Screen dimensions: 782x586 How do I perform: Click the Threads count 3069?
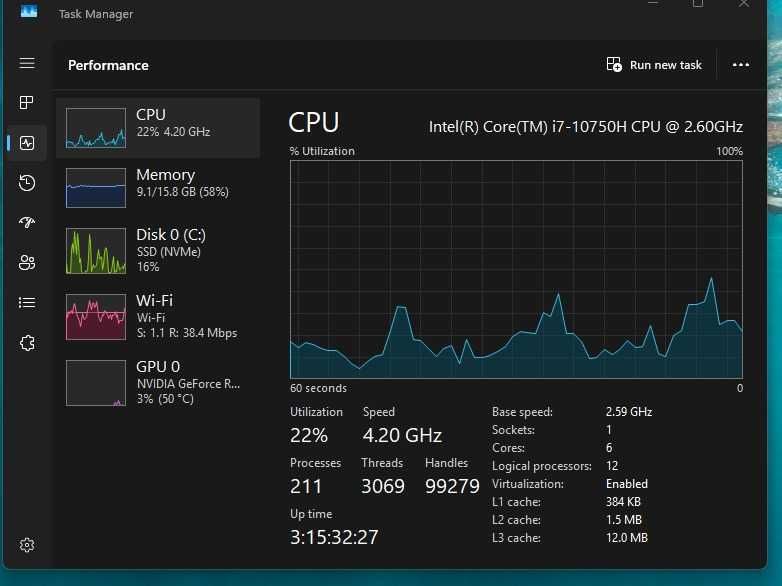(383, 486)
